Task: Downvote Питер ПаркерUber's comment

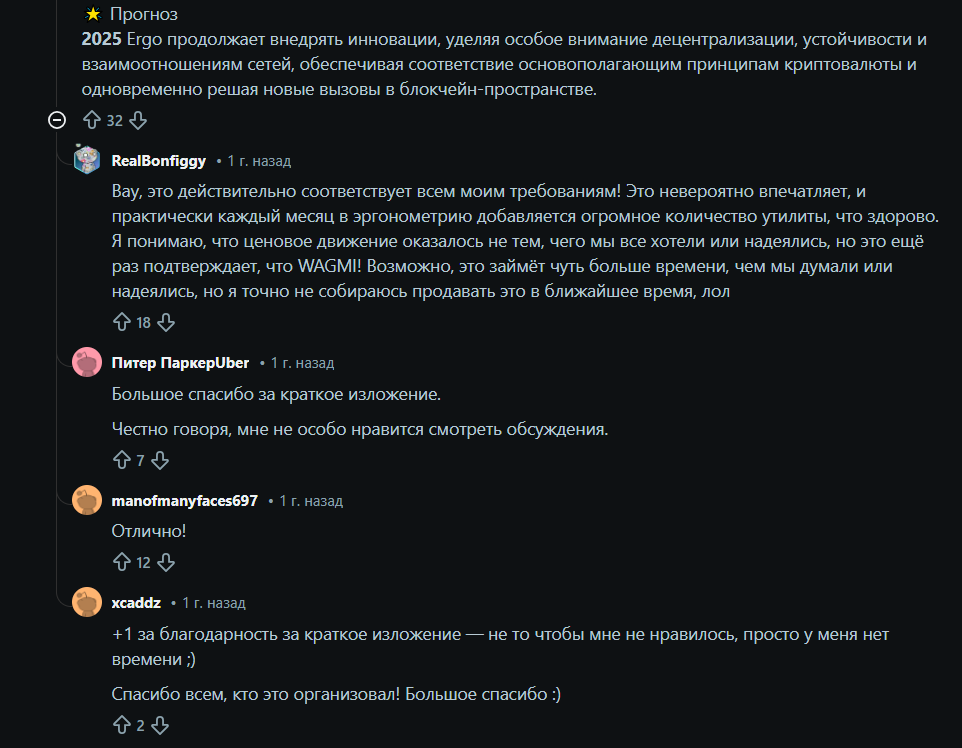Action: 160,461
